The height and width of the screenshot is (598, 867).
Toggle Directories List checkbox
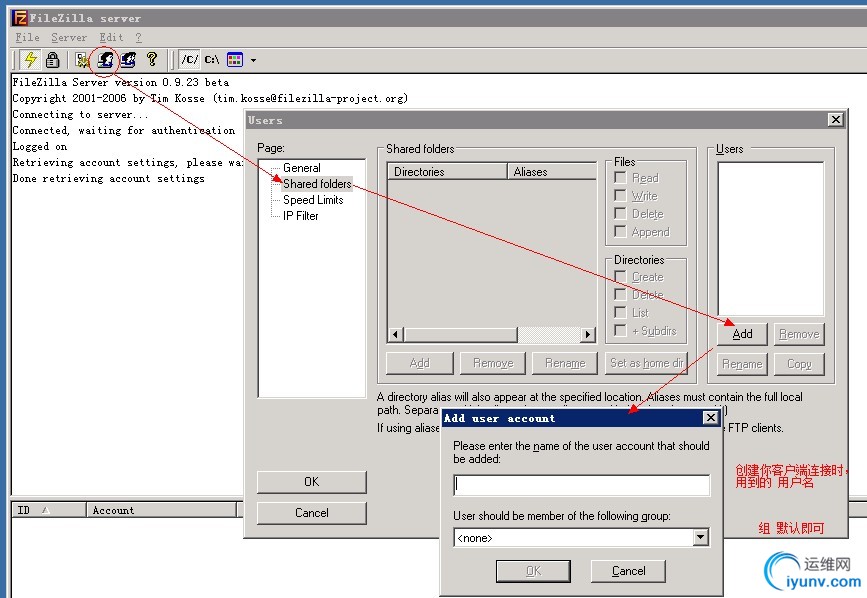coord(620,313)
